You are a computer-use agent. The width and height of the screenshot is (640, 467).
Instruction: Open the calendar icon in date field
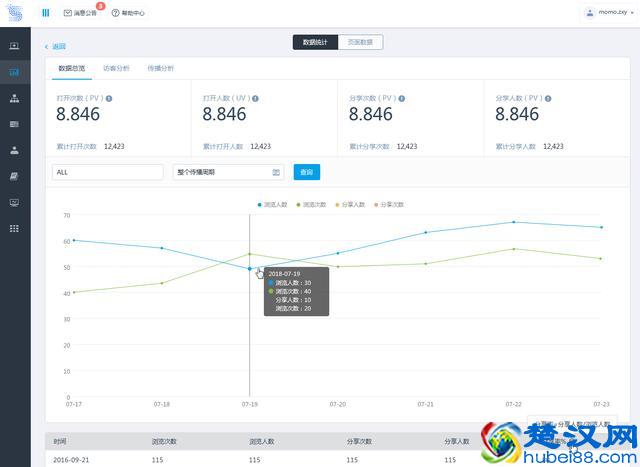[276, 172]
